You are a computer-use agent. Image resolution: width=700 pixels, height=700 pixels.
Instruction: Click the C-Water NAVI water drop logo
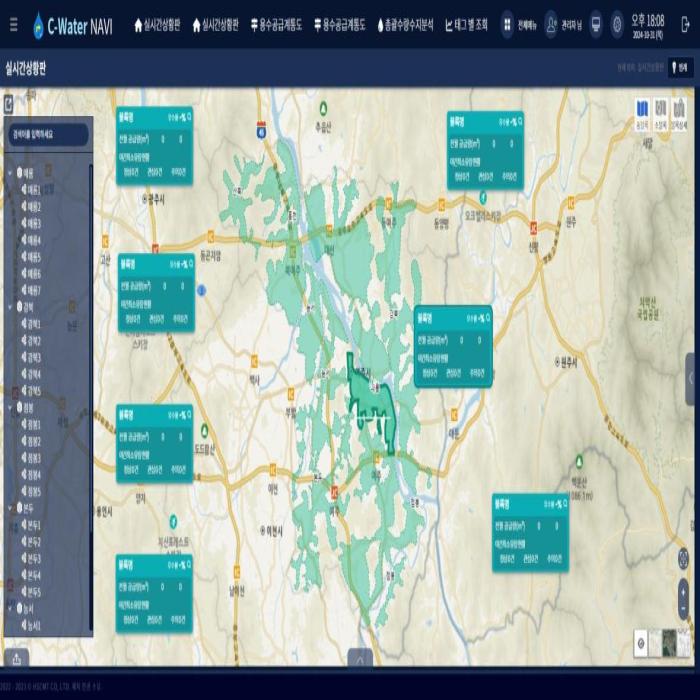pos(38,25)
